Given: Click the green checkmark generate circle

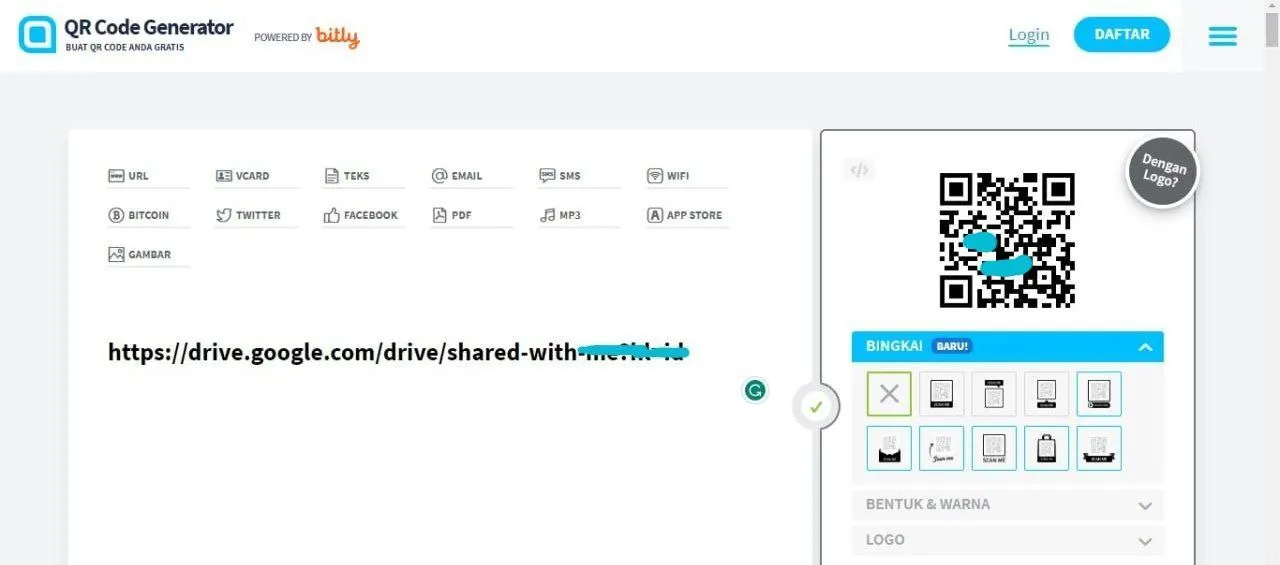Looking at the screenshot, I should pos(816,407).
